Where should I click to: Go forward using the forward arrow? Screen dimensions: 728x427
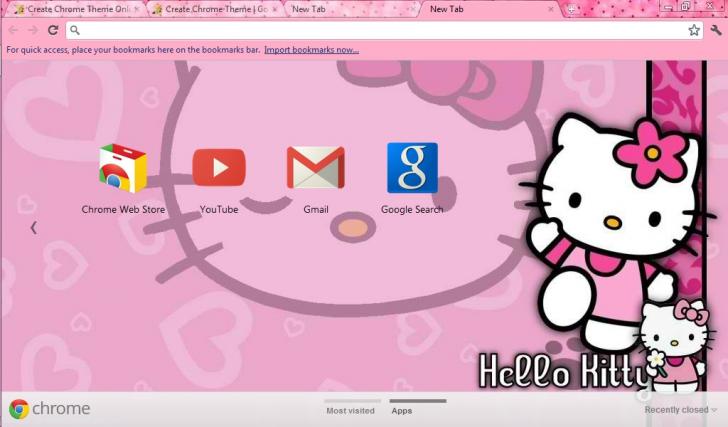[32, 30]
